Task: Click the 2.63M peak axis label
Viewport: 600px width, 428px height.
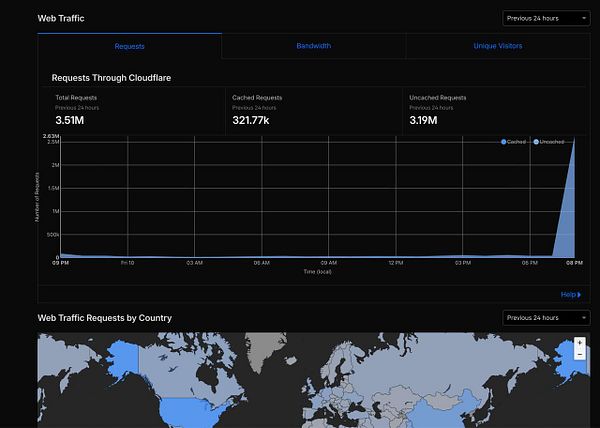Action: click(x=51, y=136)
